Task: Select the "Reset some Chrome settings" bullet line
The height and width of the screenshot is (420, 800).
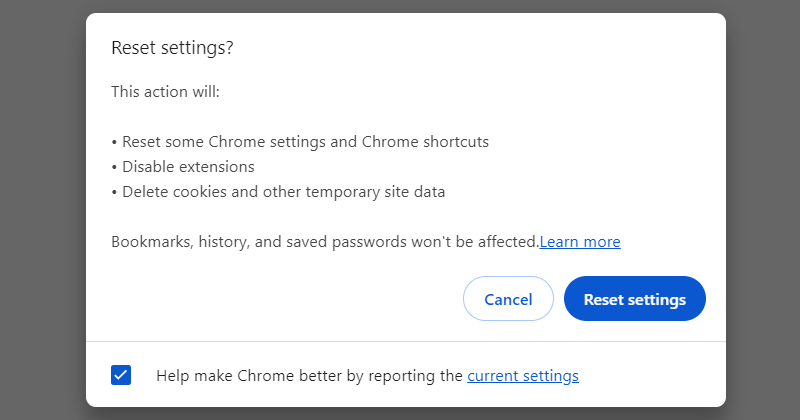Action: coord(300,142)
